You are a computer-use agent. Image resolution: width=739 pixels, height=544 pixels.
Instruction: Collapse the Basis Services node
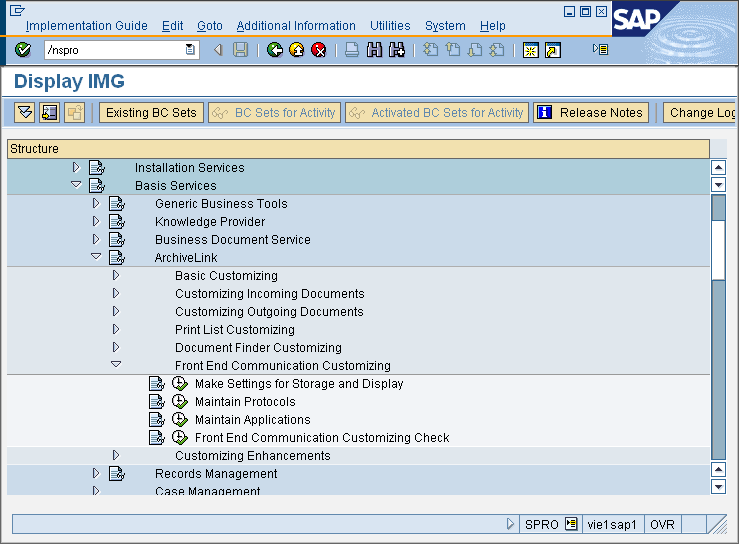(76, 185)
